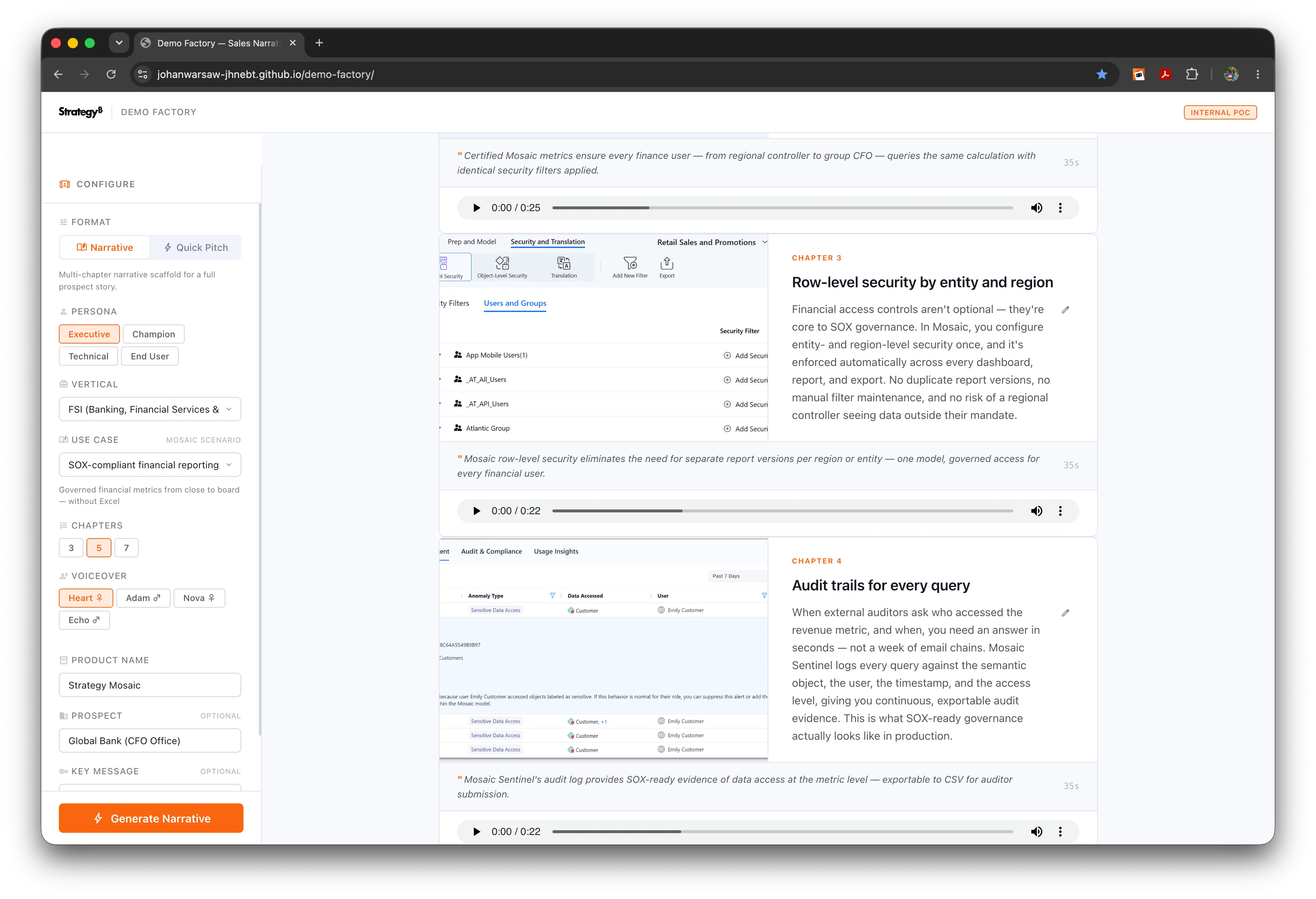Viewport: 1316px width, 899px height.
Task: Open the Vertical FSI dropdown
Action: click(x=150, y=409)
